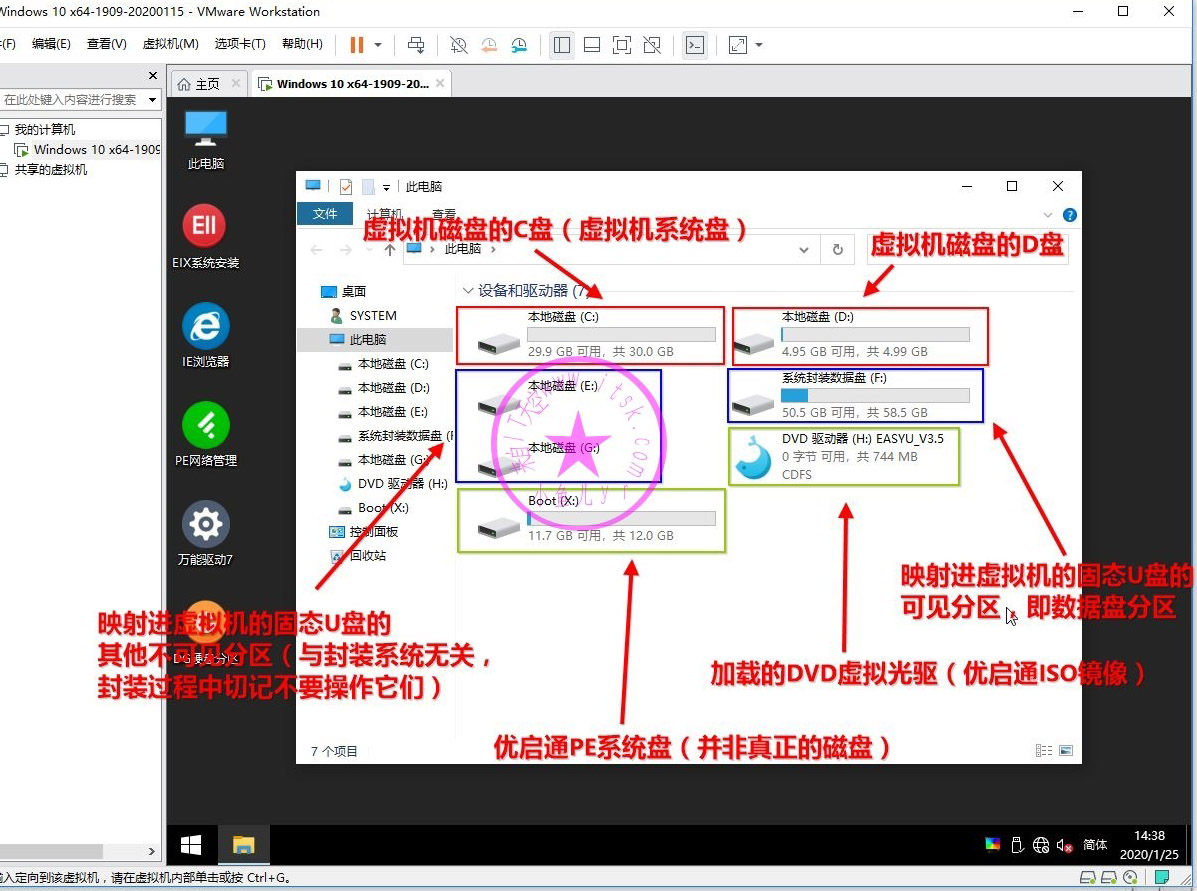The width and height of the screenshot is (1197, 891).
Task: Click the stretch guest display icon
Action: click(x=737, y=45)
